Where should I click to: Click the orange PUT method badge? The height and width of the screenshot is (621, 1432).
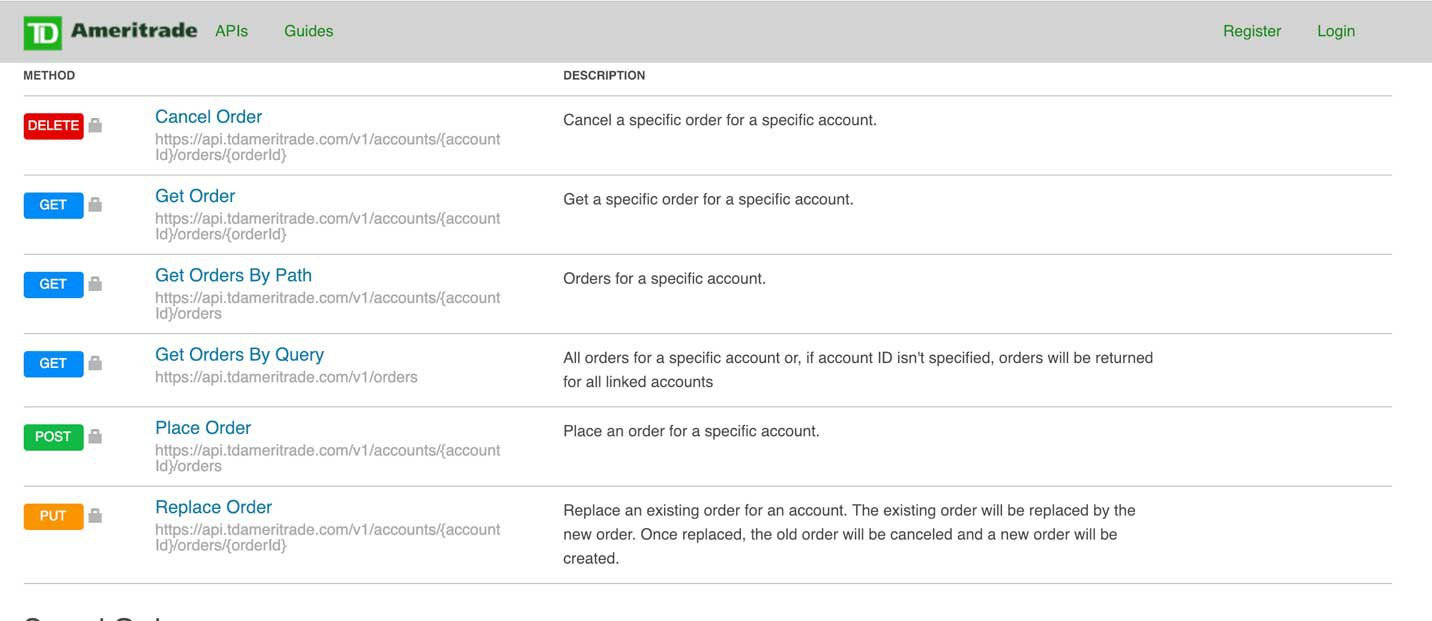point(53,516)
